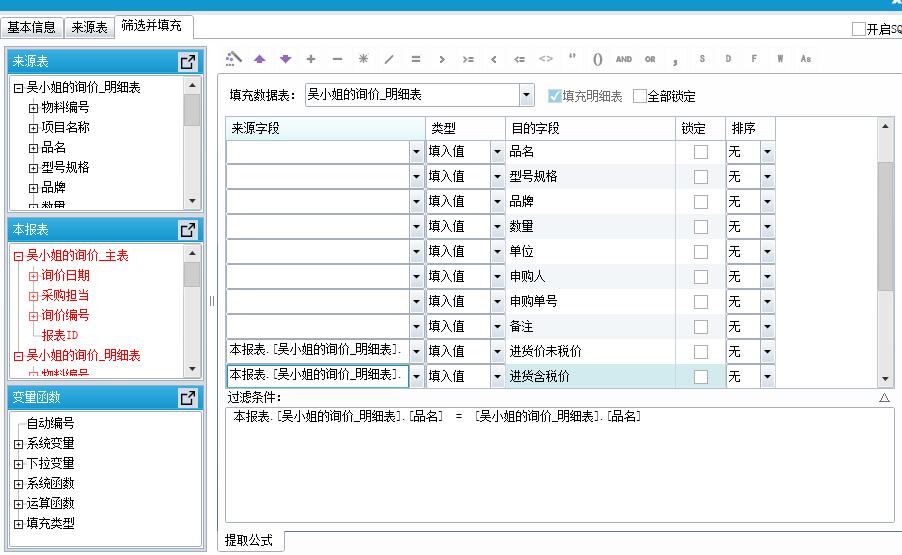Check the lock box for 申购人 row

[x=701, y=277]
